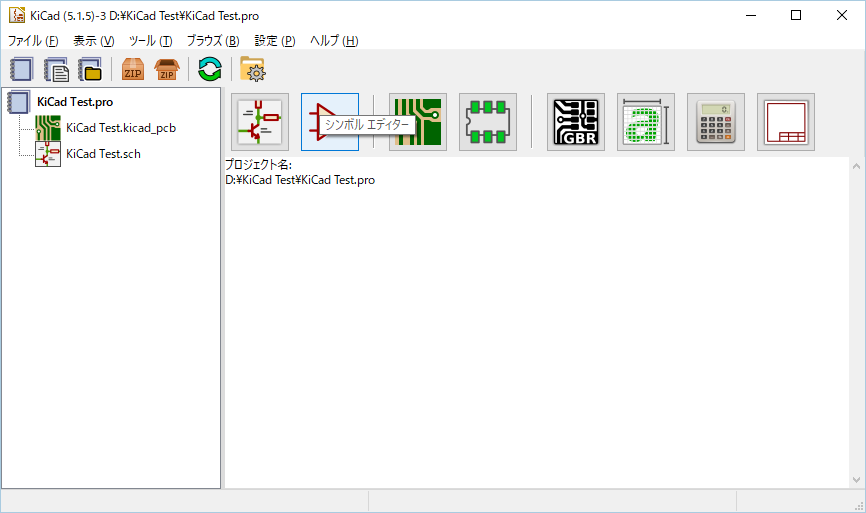This screenshot has height=513, width=866.
Task: Open the ツール (T) menu
Action: (x=151, y=41)
